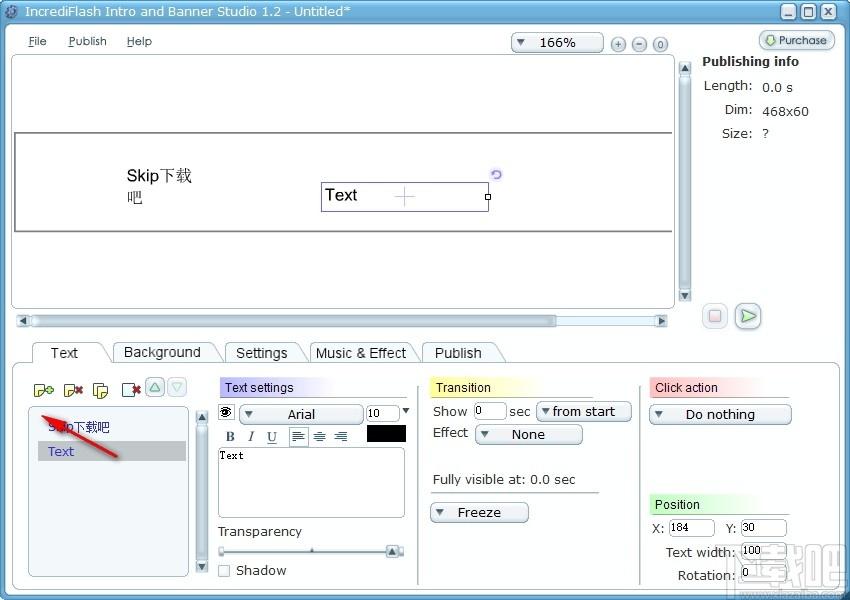Enable the Shadow checkbox
Screen dimensions: 850x600
[x=224, y=571]
